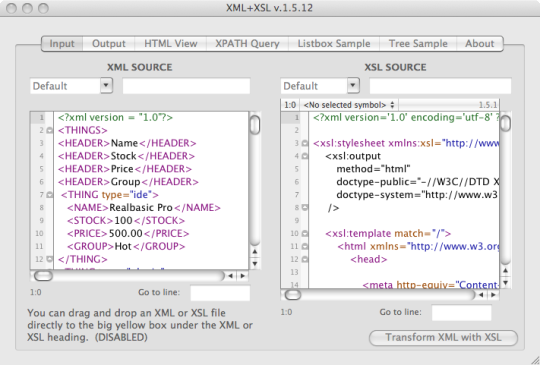Click the XSL source file path field

click(x=440, y=86)
